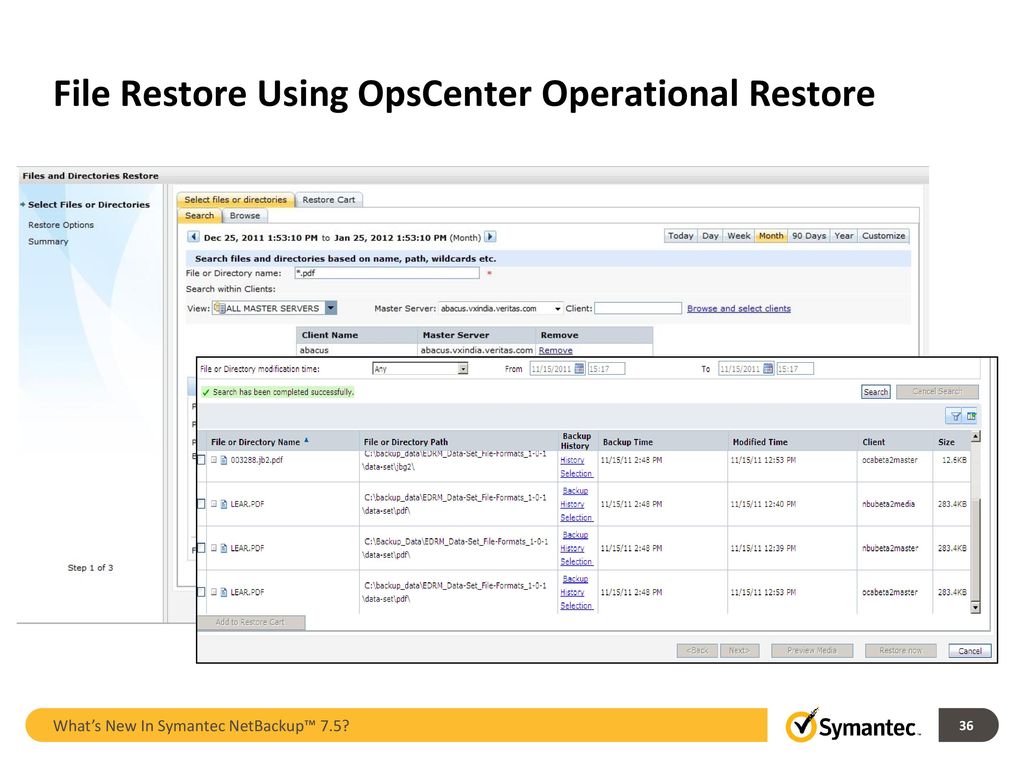Expand the LEAR.PDF row for ocabeta2master

coord(214,592)
